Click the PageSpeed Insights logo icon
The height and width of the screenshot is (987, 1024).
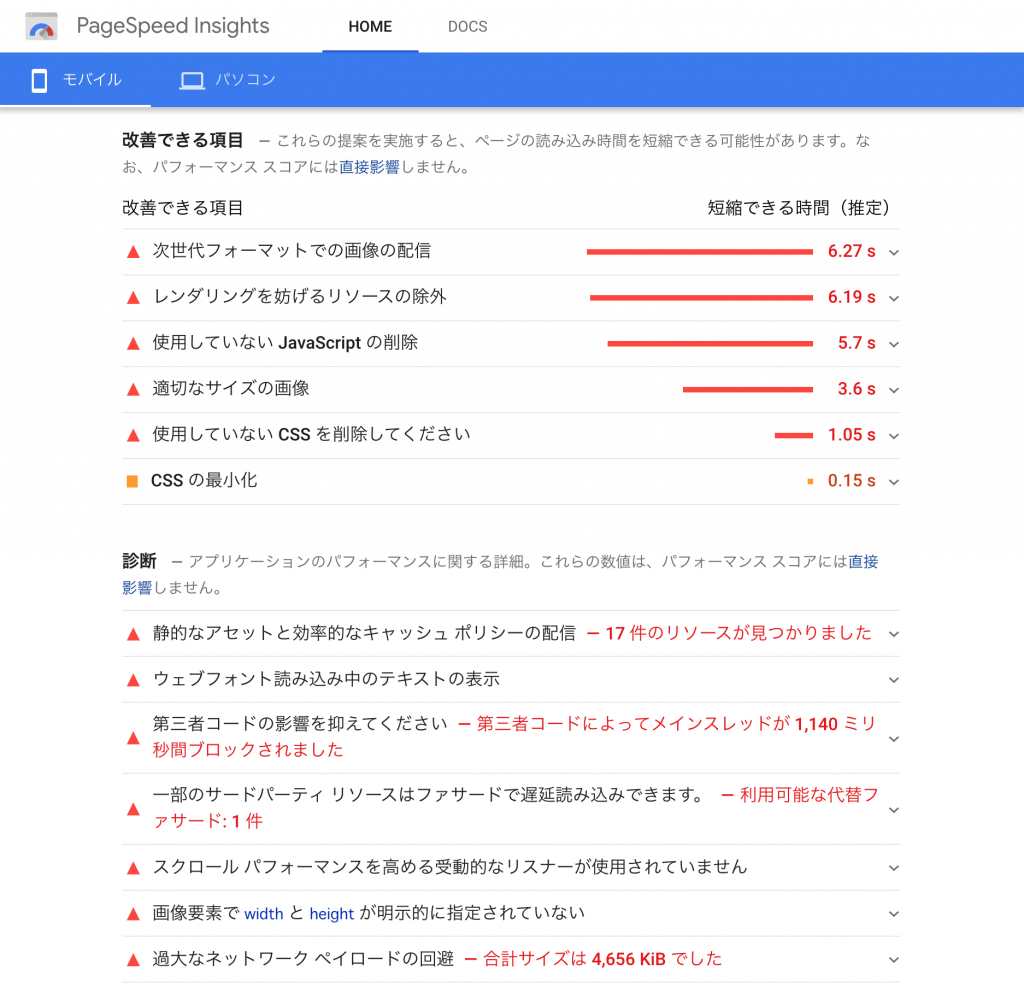tap(42, 26)
